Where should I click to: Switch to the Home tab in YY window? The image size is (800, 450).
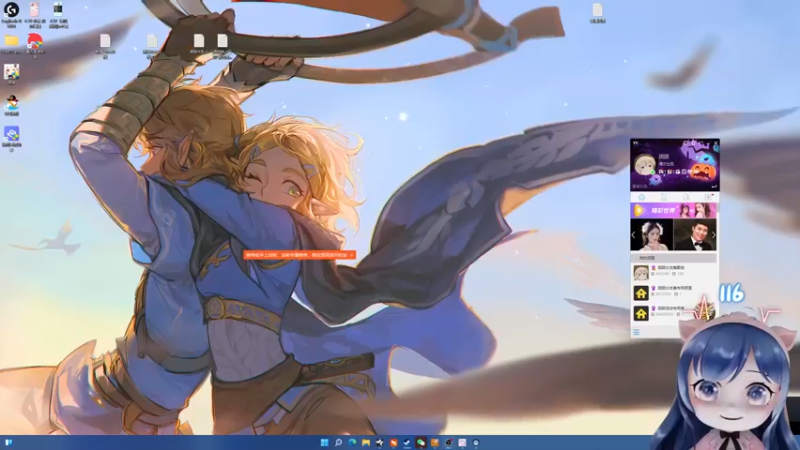tap(641, 197)
